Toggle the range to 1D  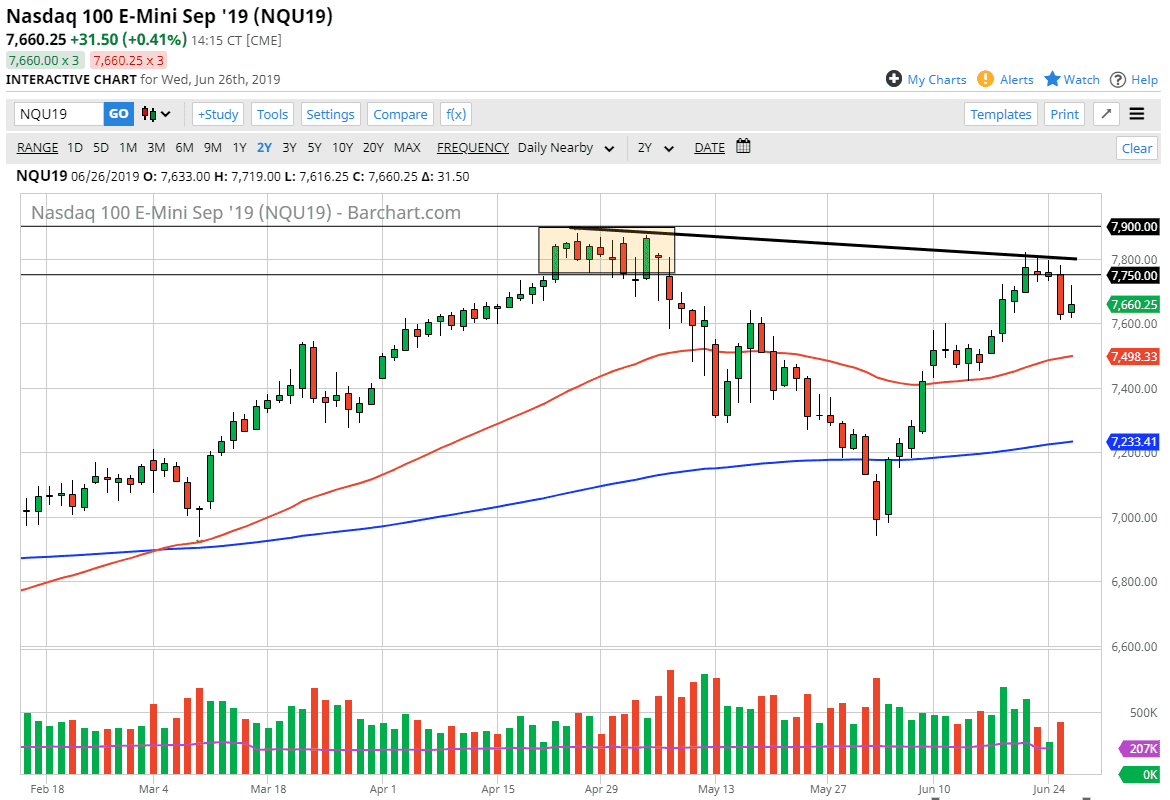point(74,147)
